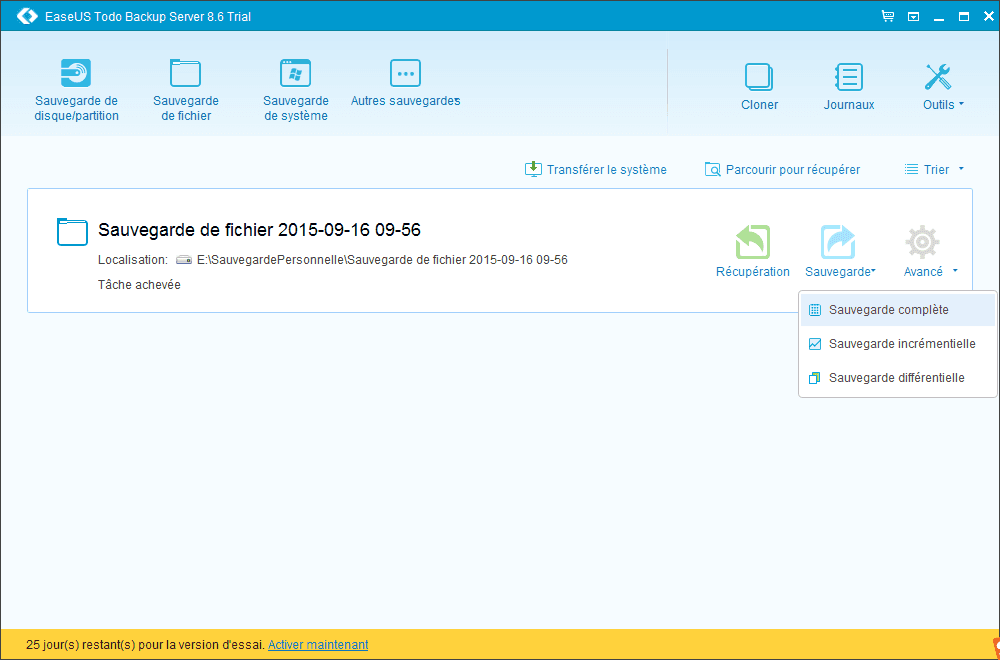Click Parcourir pour récupérer
The width and height of the screenshot is (1000, 660).
tap(783, 170)
